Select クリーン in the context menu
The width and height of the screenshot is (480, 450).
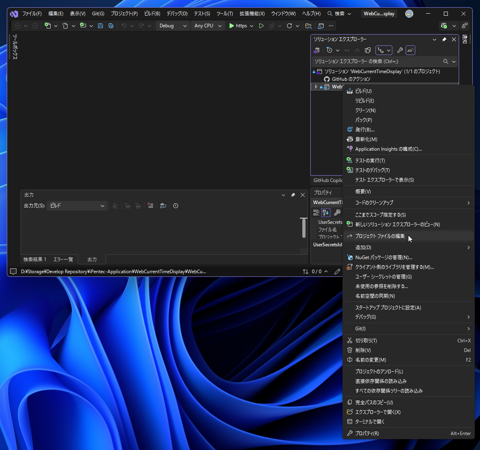tap(408, 110)
